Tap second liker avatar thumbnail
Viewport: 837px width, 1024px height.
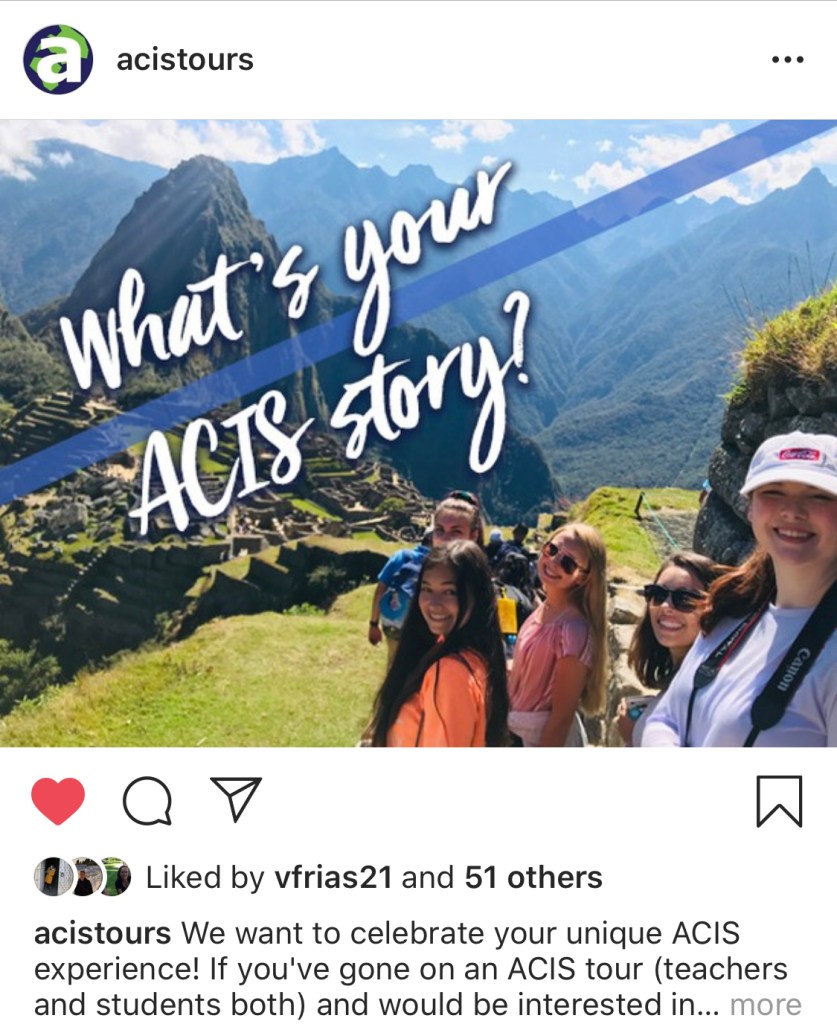pos(84,876)
